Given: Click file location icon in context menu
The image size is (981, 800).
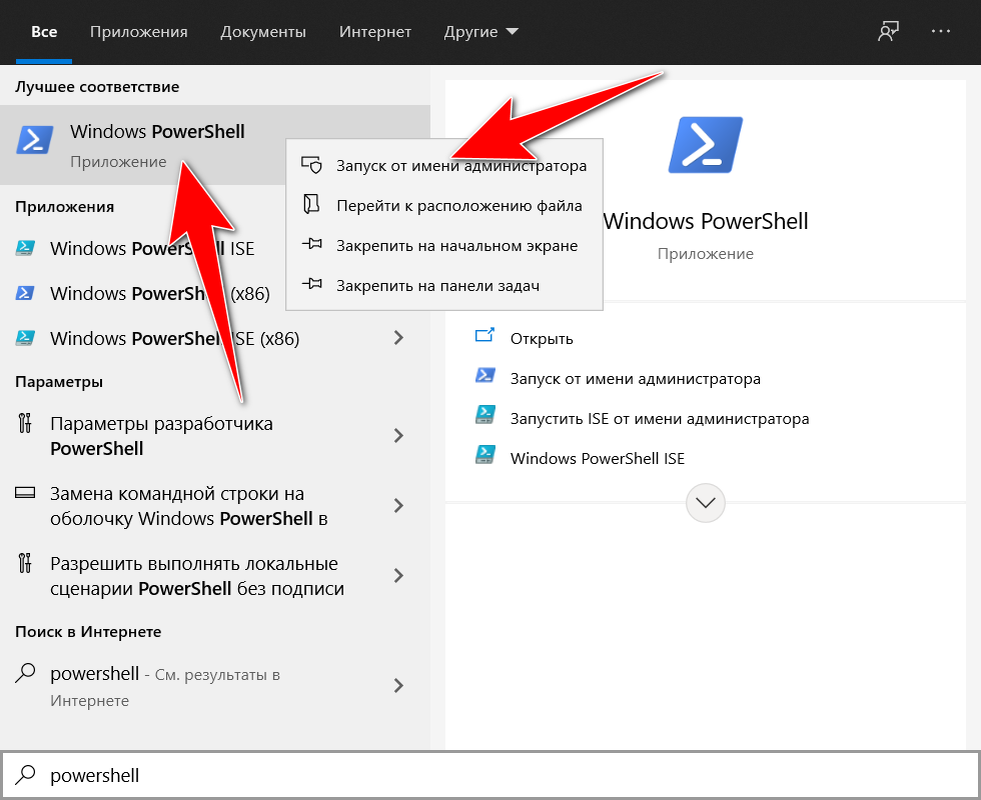Looking at the screenshot, I should click(x=311, y=205).
